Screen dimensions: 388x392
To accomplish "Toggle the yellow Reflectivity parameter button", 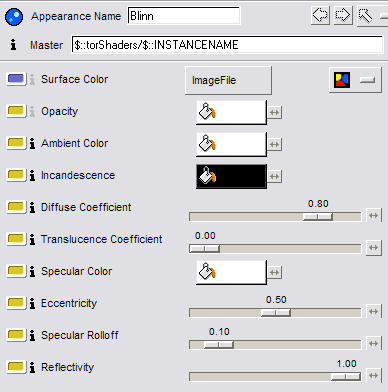I will pyautogui.click(x=16, y=367).
